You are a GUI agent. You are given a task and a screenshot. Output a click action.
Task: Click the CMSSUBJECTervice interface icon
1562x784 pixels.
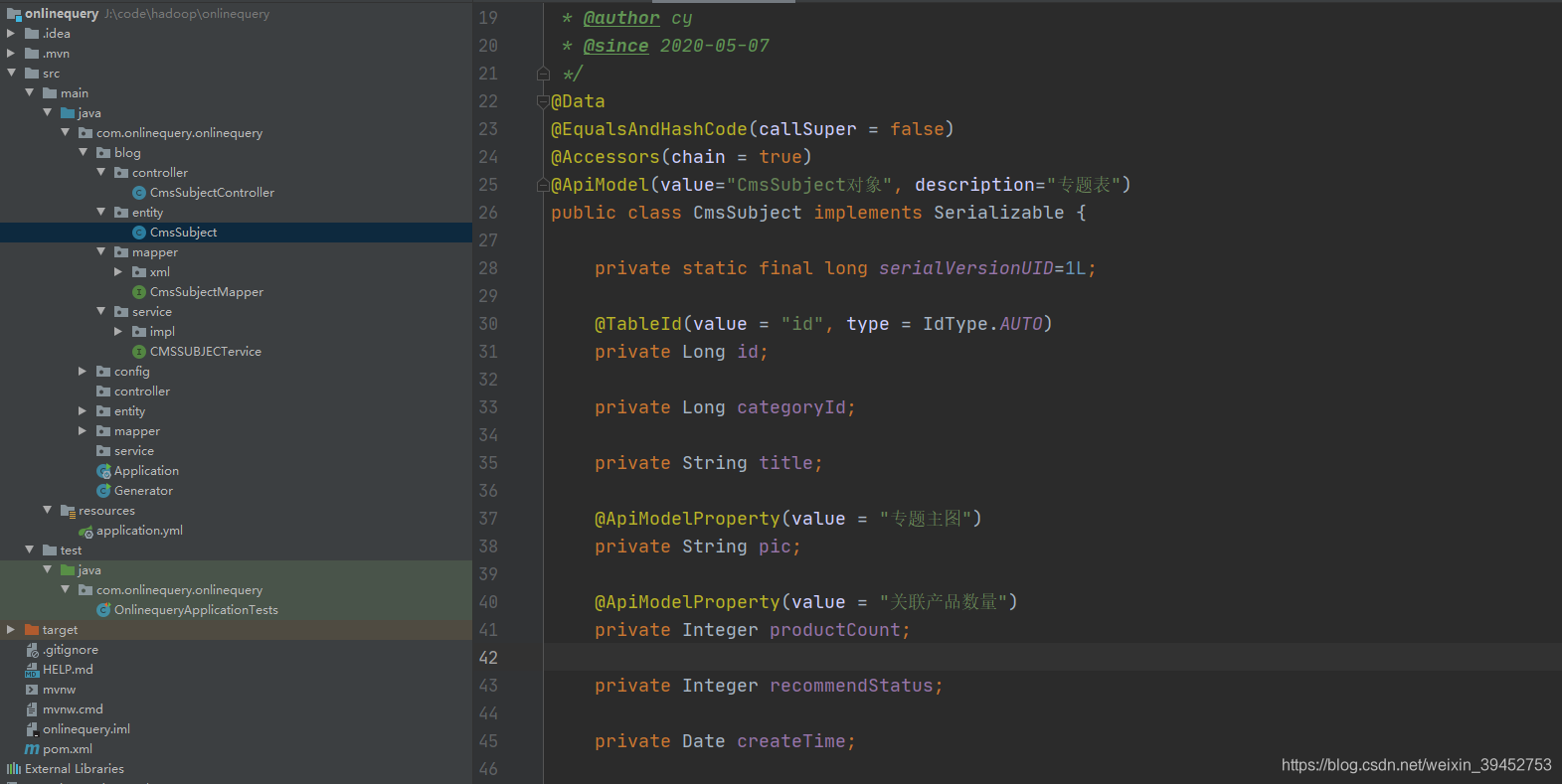click(x=139, y=352)
